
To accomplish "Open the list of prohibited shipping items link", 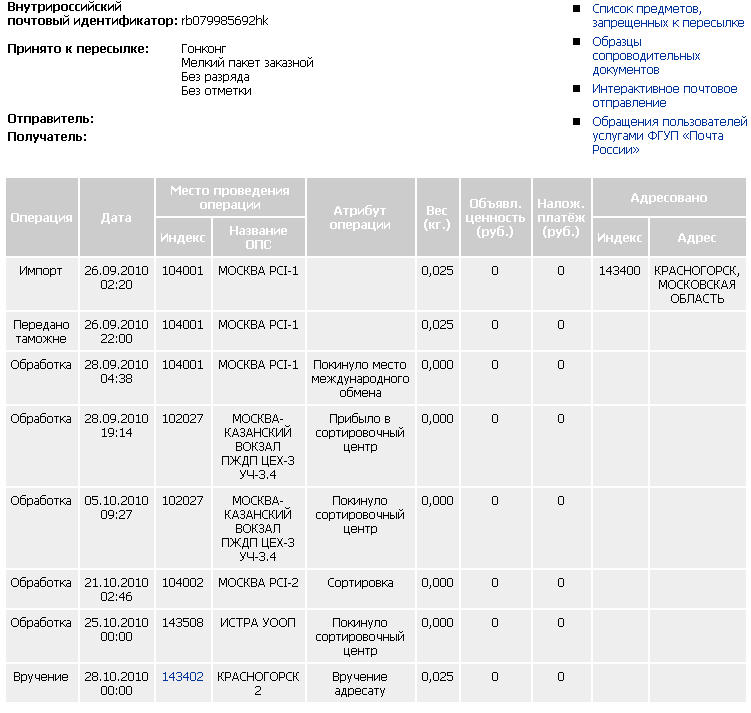I will click(x=667, y=15).
